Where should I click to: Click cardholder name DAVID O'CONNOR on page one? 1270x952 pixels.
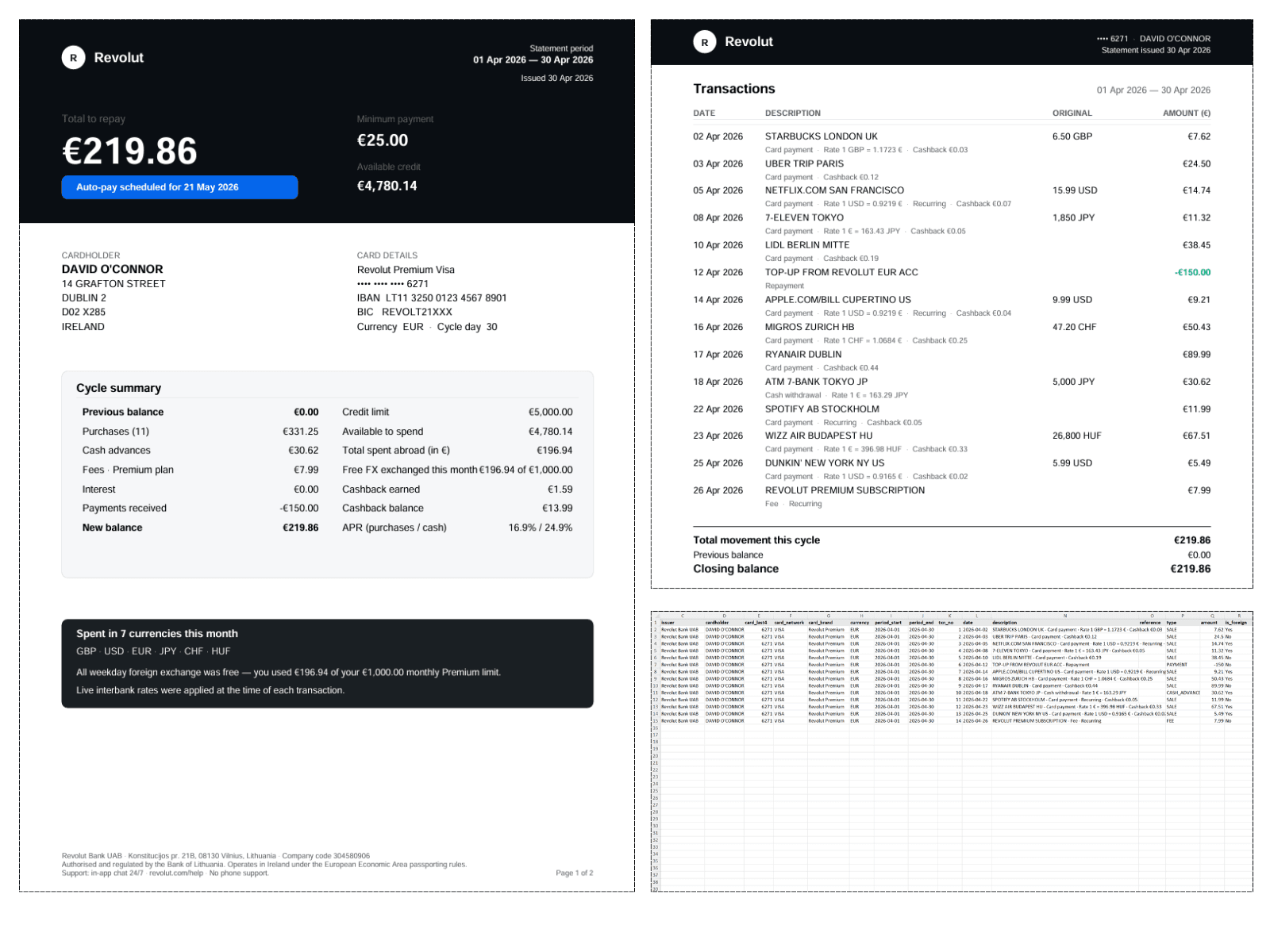(112, 269)
